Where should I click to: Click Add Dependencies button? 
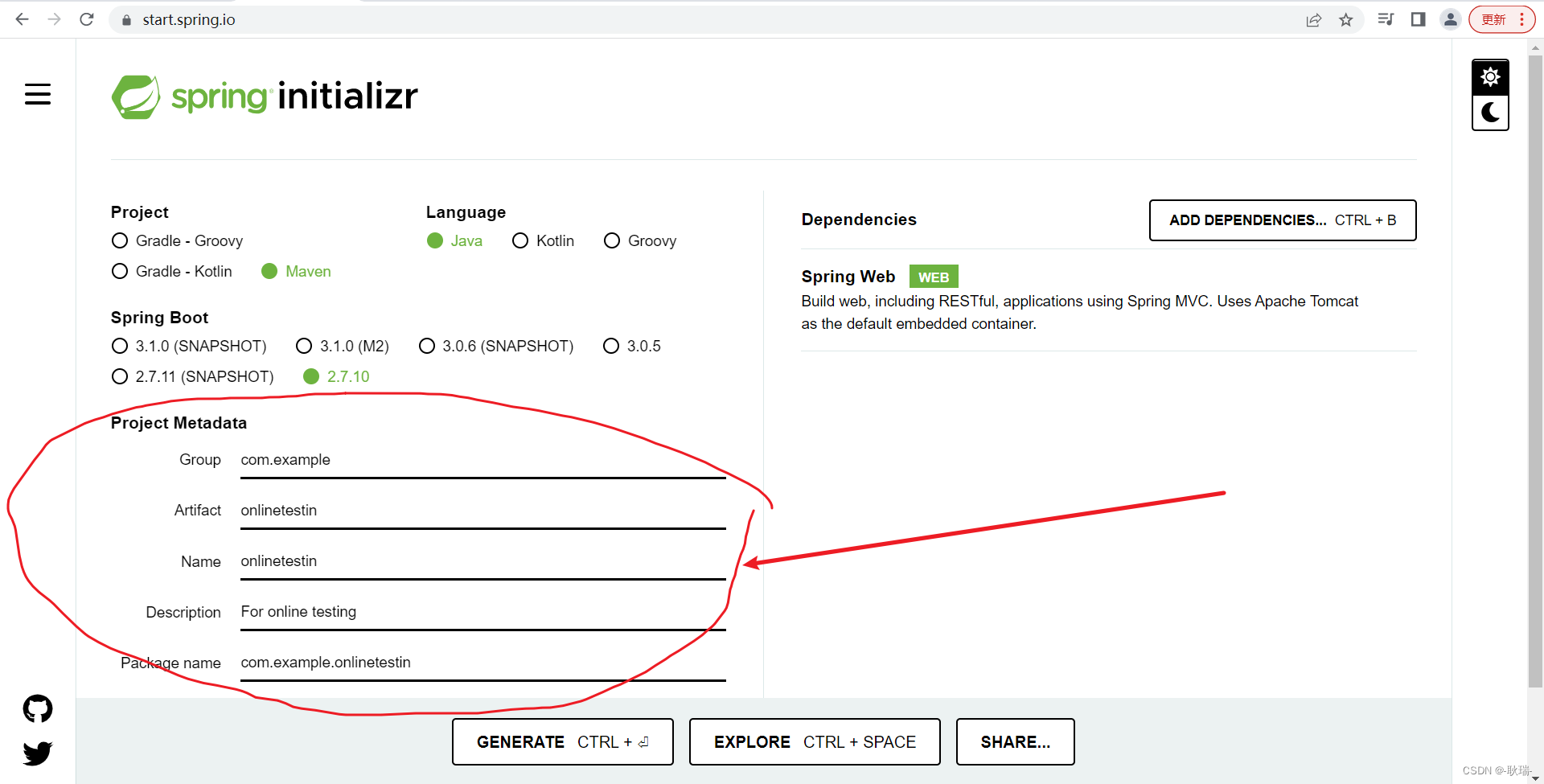(1283, 220)
